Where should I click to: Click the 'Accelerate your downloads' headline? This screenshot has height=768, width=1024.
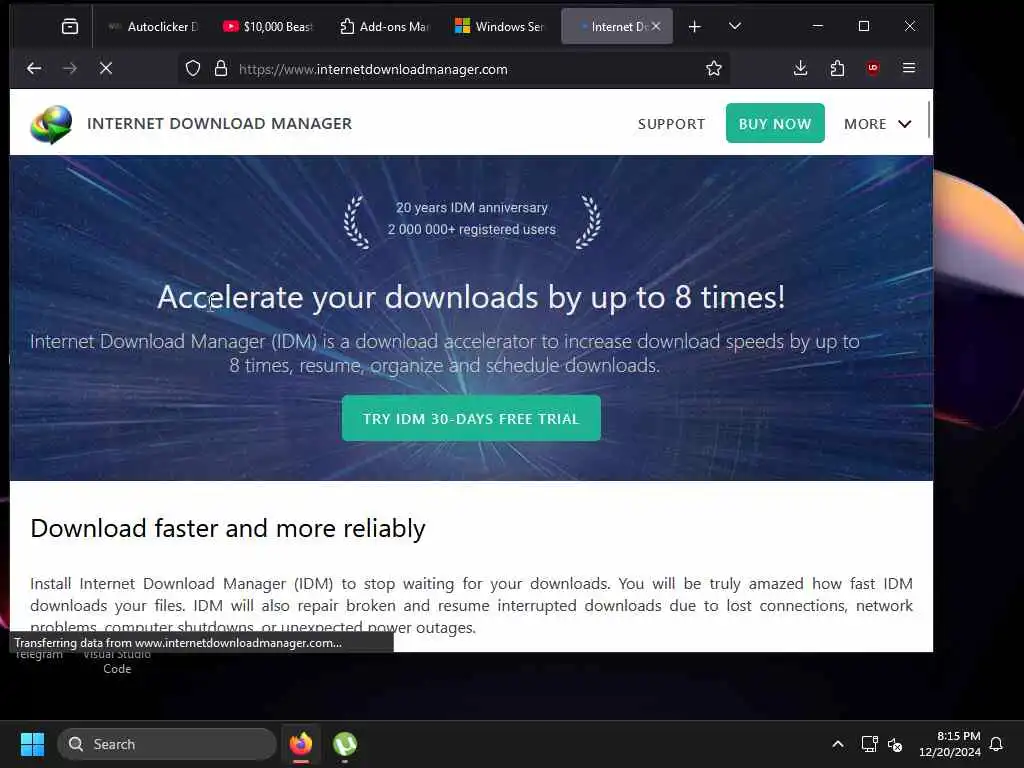(x=471, y=297)
